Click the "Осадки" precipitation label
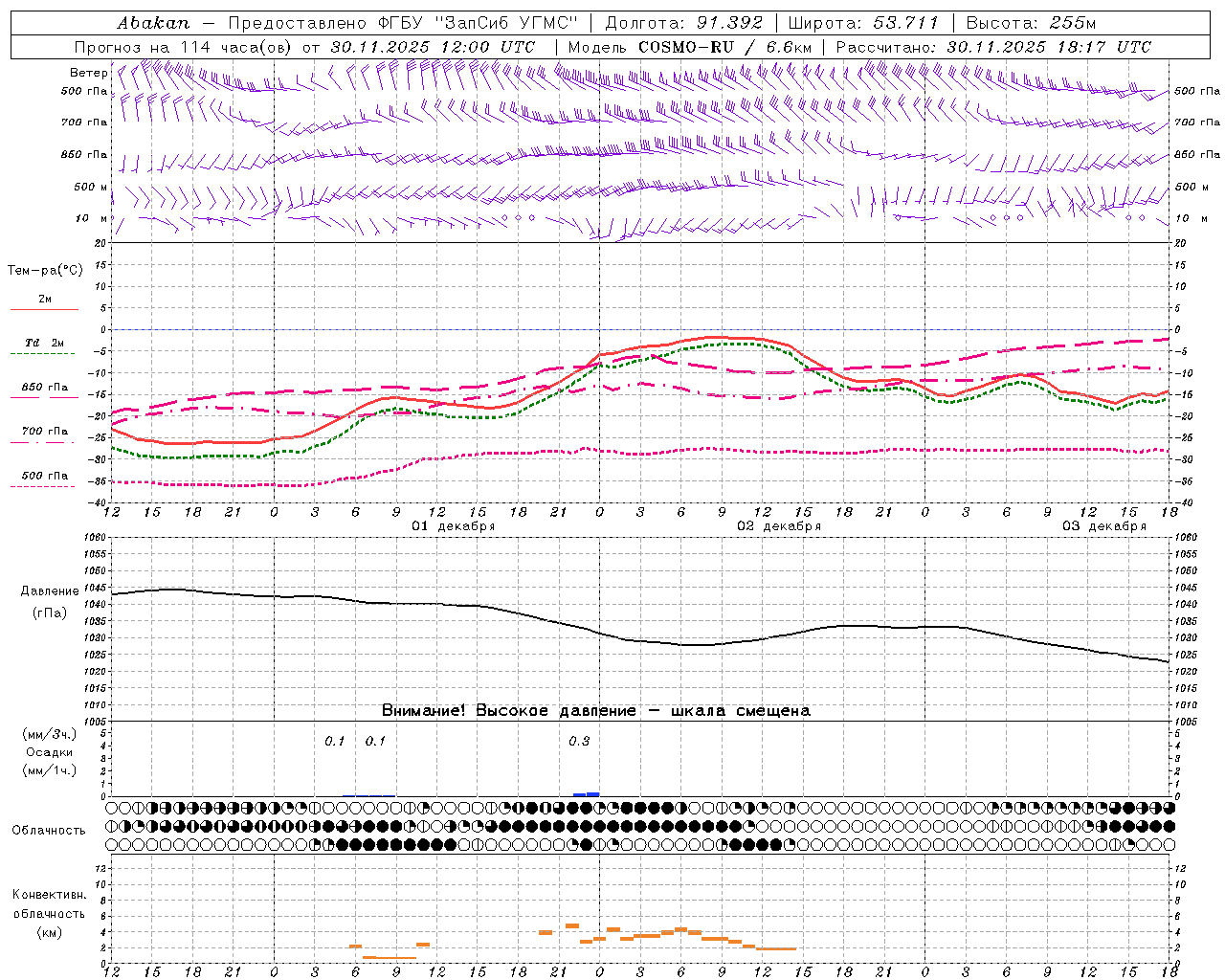Image resolution: width=1225 pixels, height=980 pixels. 50,752
